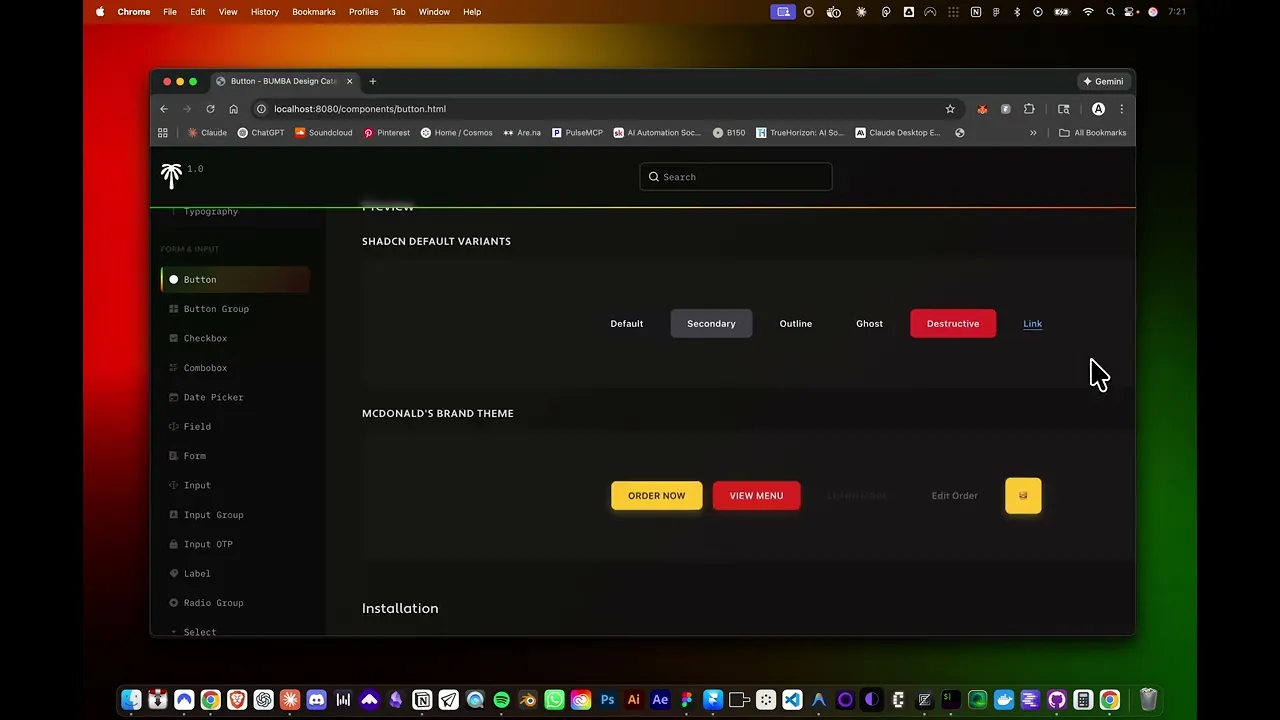Click the VIEW MENU button
This screenshot has height=720, width=1280.
pos(757,496)
